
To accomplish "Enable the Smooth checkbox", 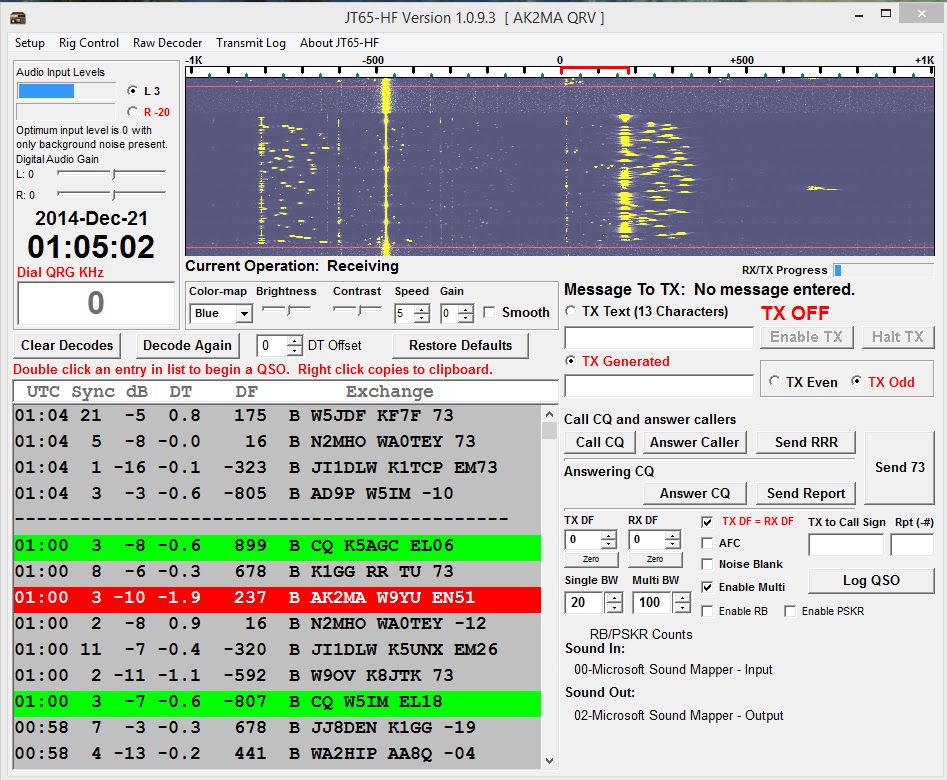I will pos(489,312).
